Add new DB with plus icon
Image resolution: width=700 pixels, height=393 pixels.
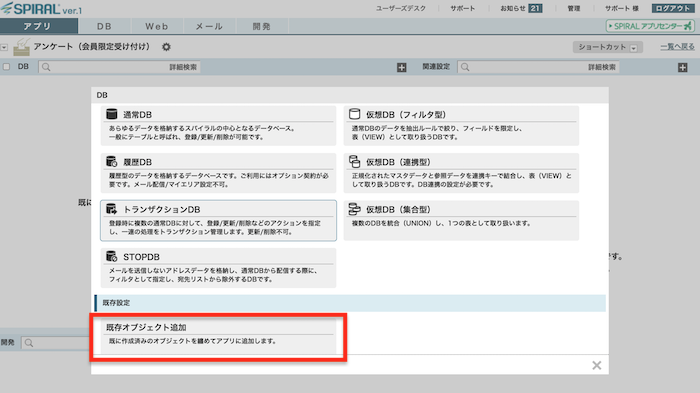(402, 67)
